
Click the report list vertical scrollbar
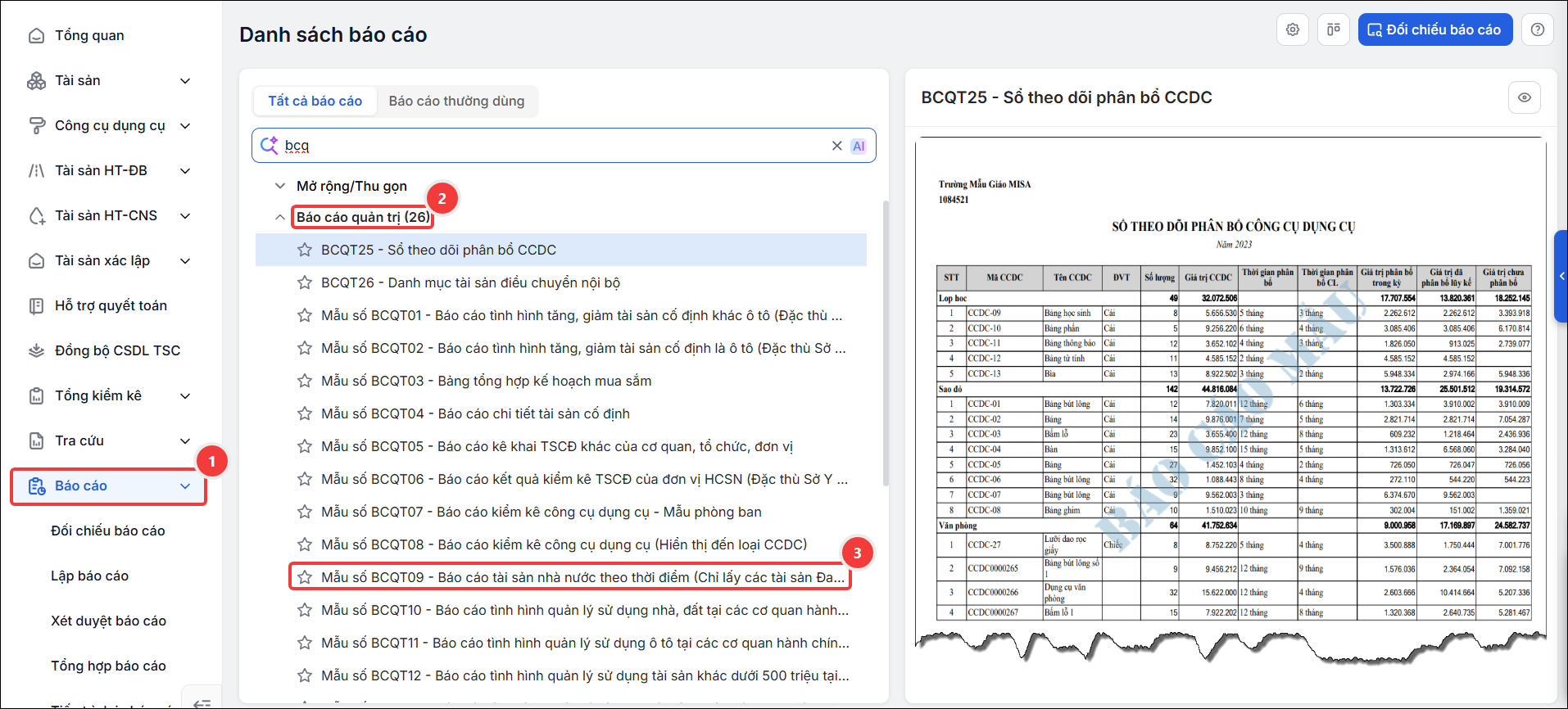coord(885,344)
